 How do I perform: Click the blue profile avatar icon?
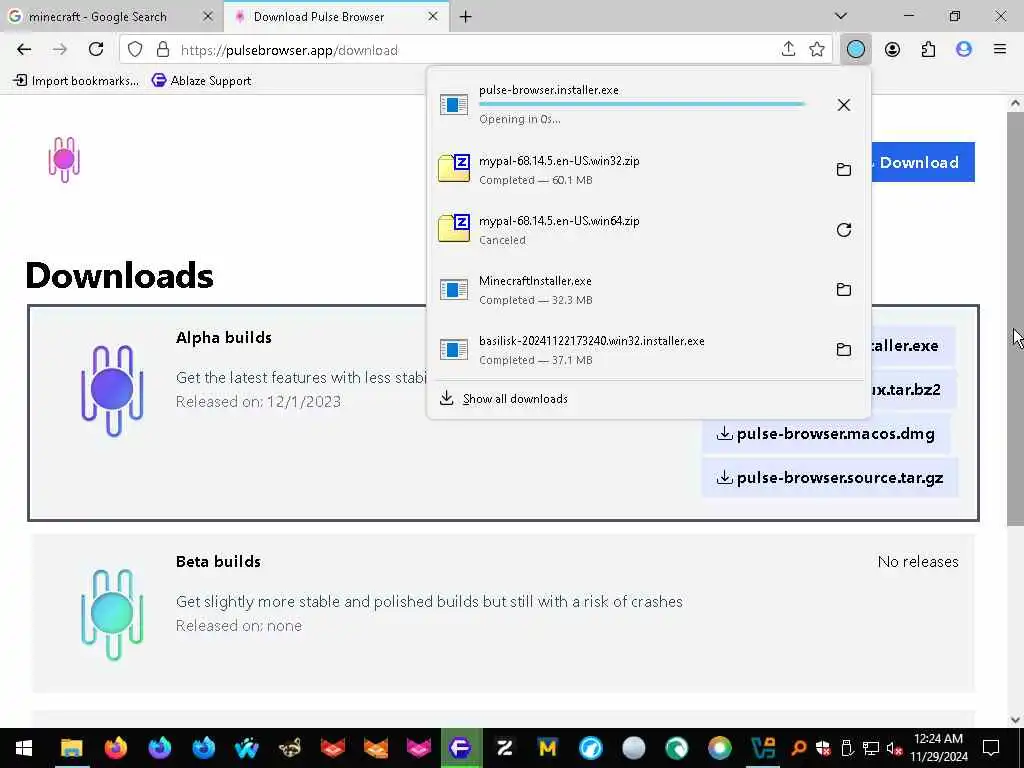[964, 50]
